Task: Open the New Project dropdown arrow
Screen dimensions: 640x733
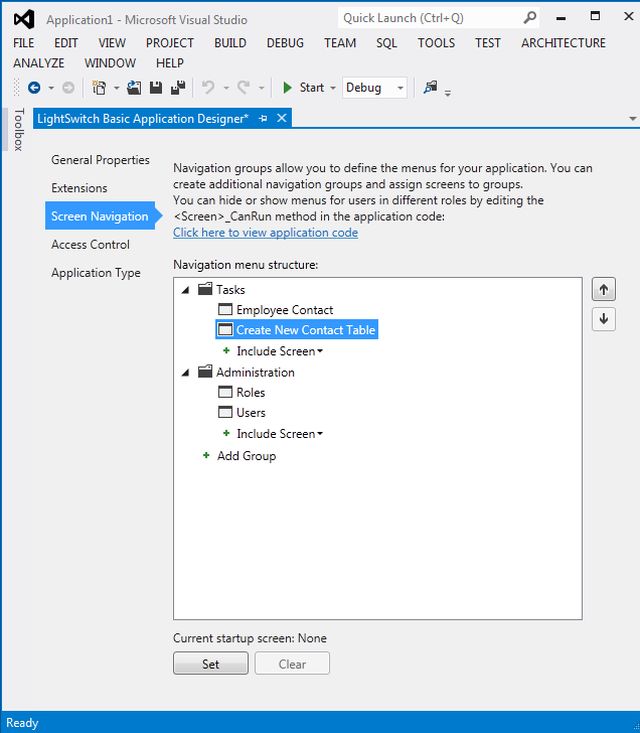Action: 116,88
